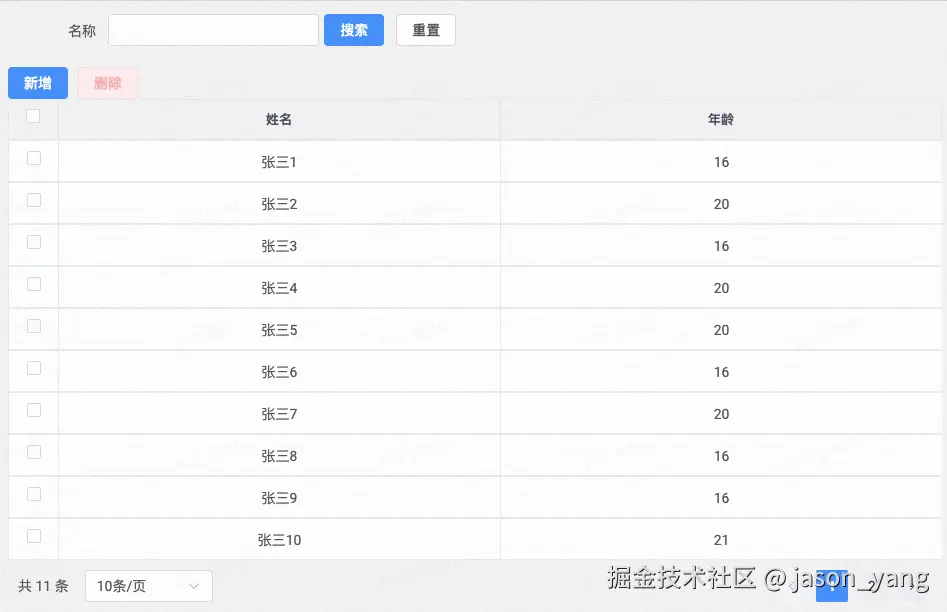
Task: Click the name cell 张三2
Action: [279, 204]
